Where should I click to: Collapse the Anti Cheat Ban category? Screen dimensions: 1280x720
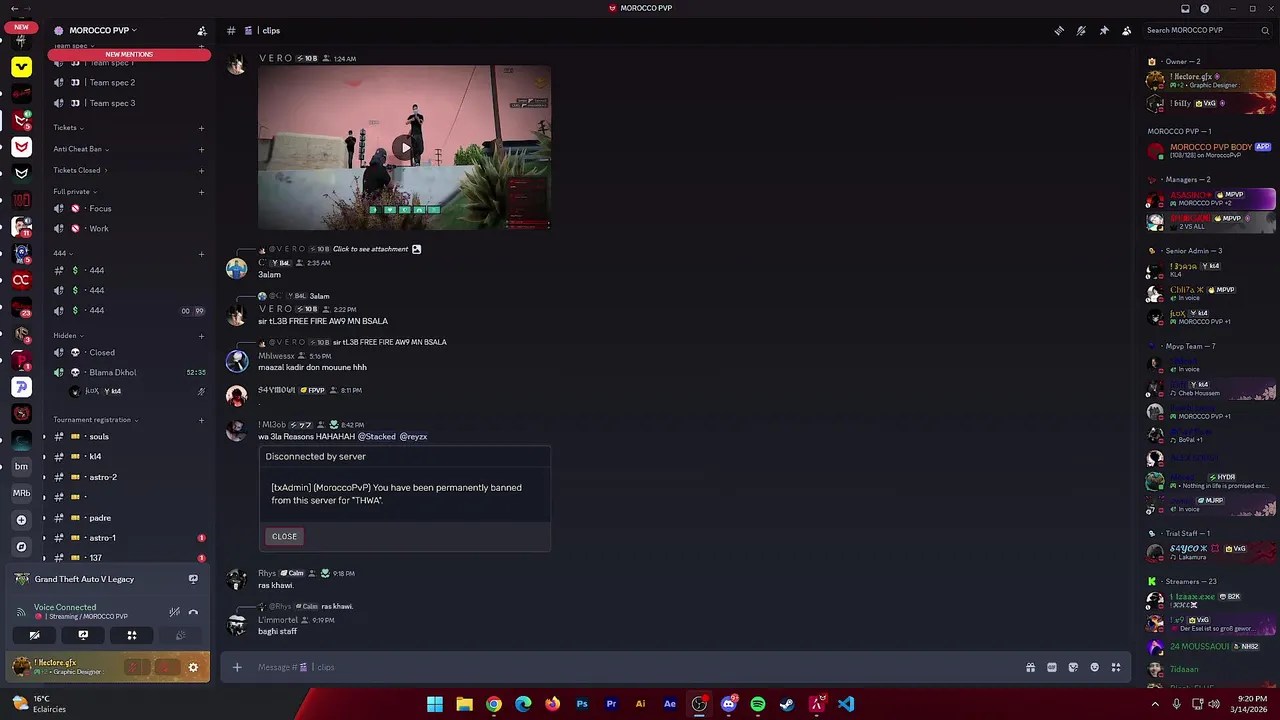81,149
